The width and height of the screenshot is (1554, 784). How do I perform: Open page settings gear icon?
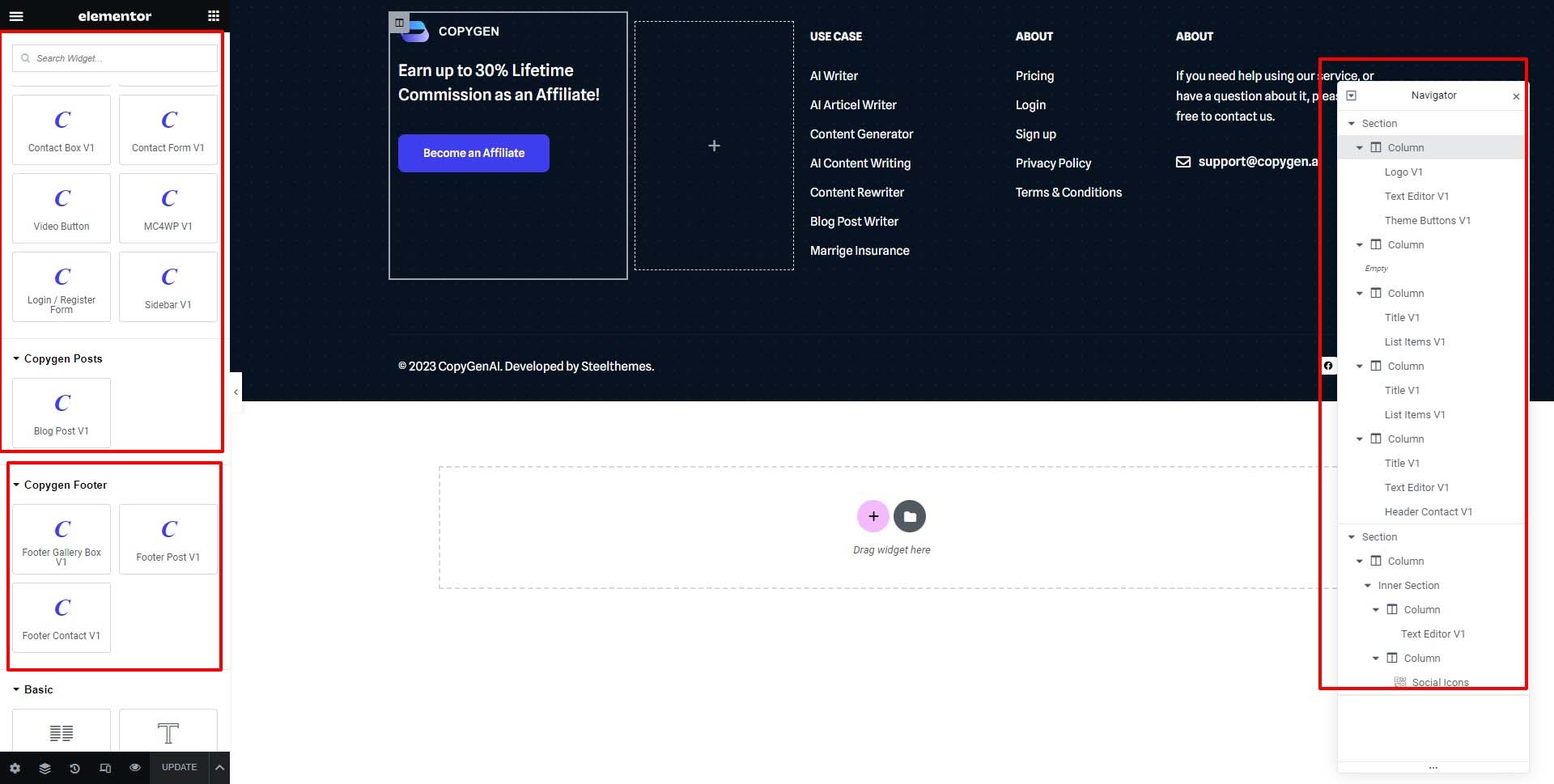[x=15, y=768]
